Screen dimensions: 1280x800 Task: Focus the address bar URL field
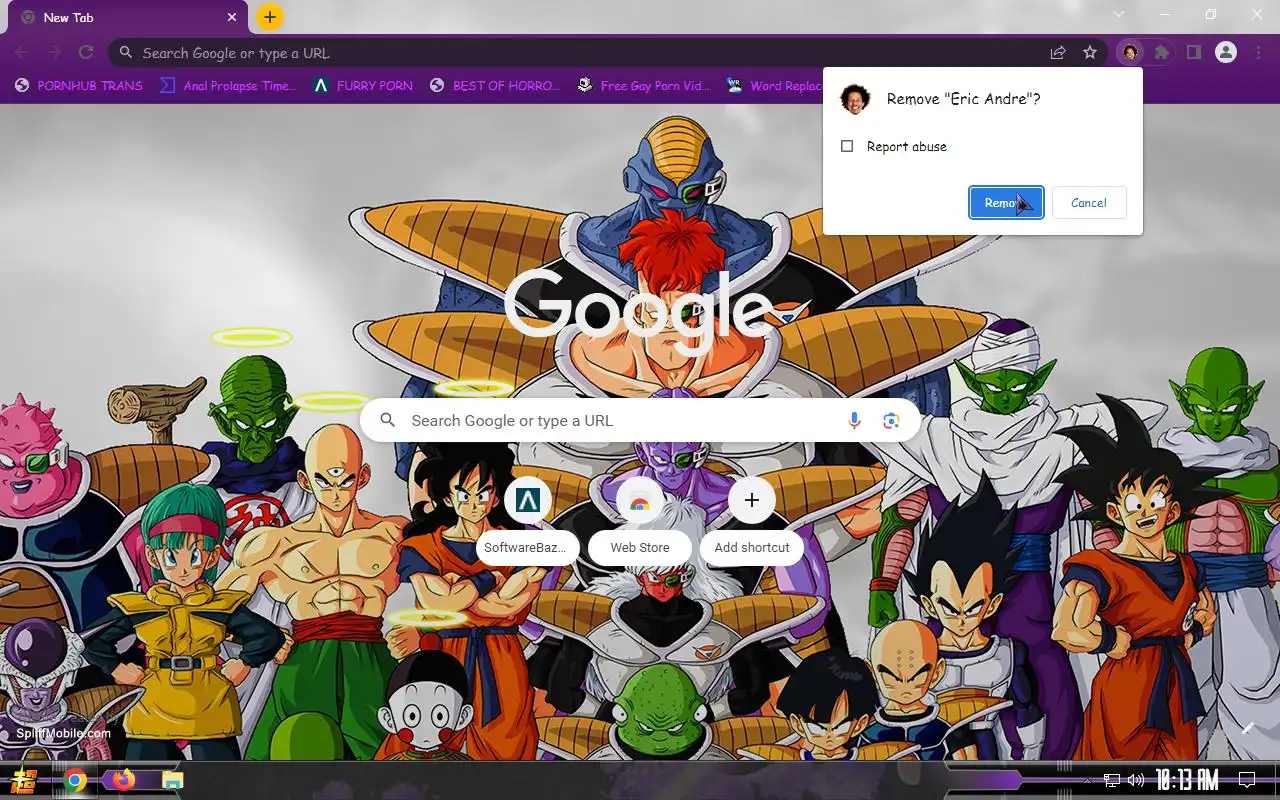tap(590, 53)
